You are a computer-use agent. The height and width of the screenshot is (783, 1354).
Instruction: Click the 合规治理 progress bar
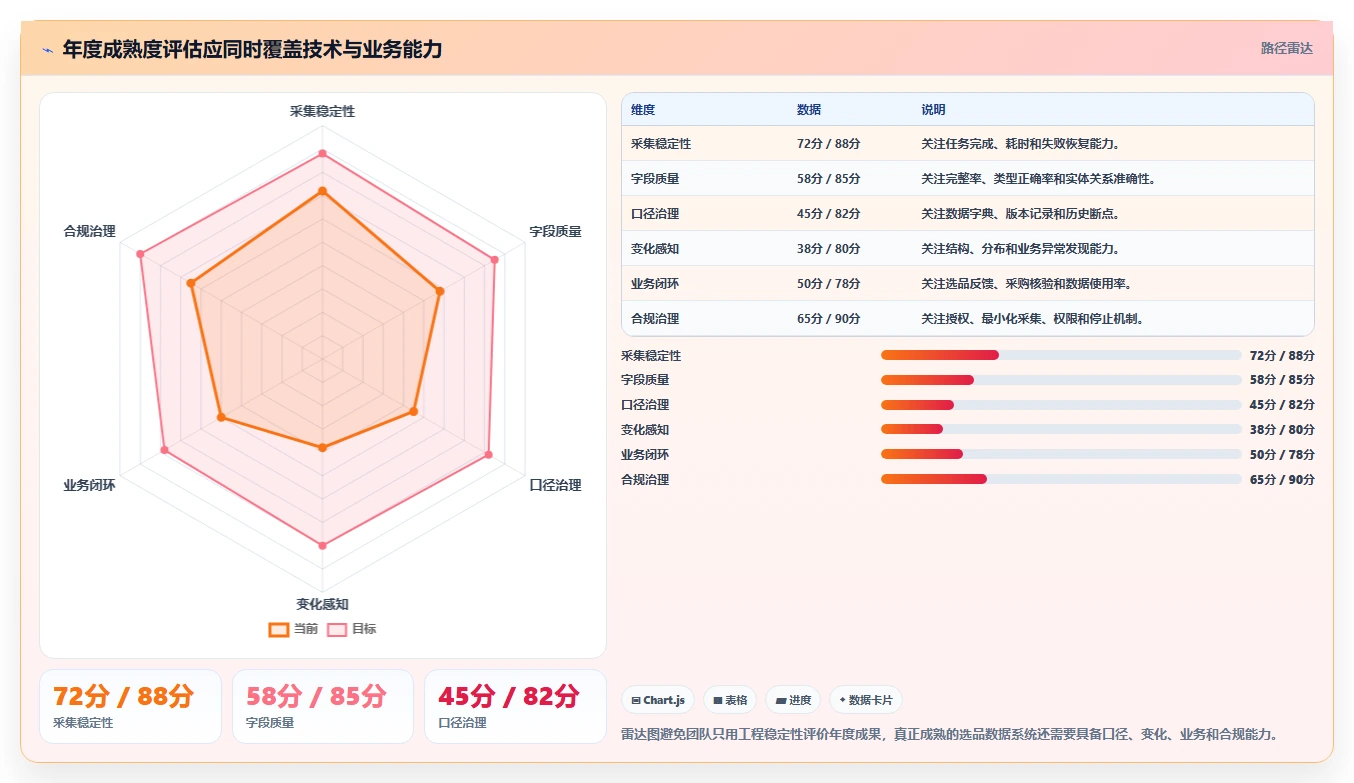click(1061, 479)
